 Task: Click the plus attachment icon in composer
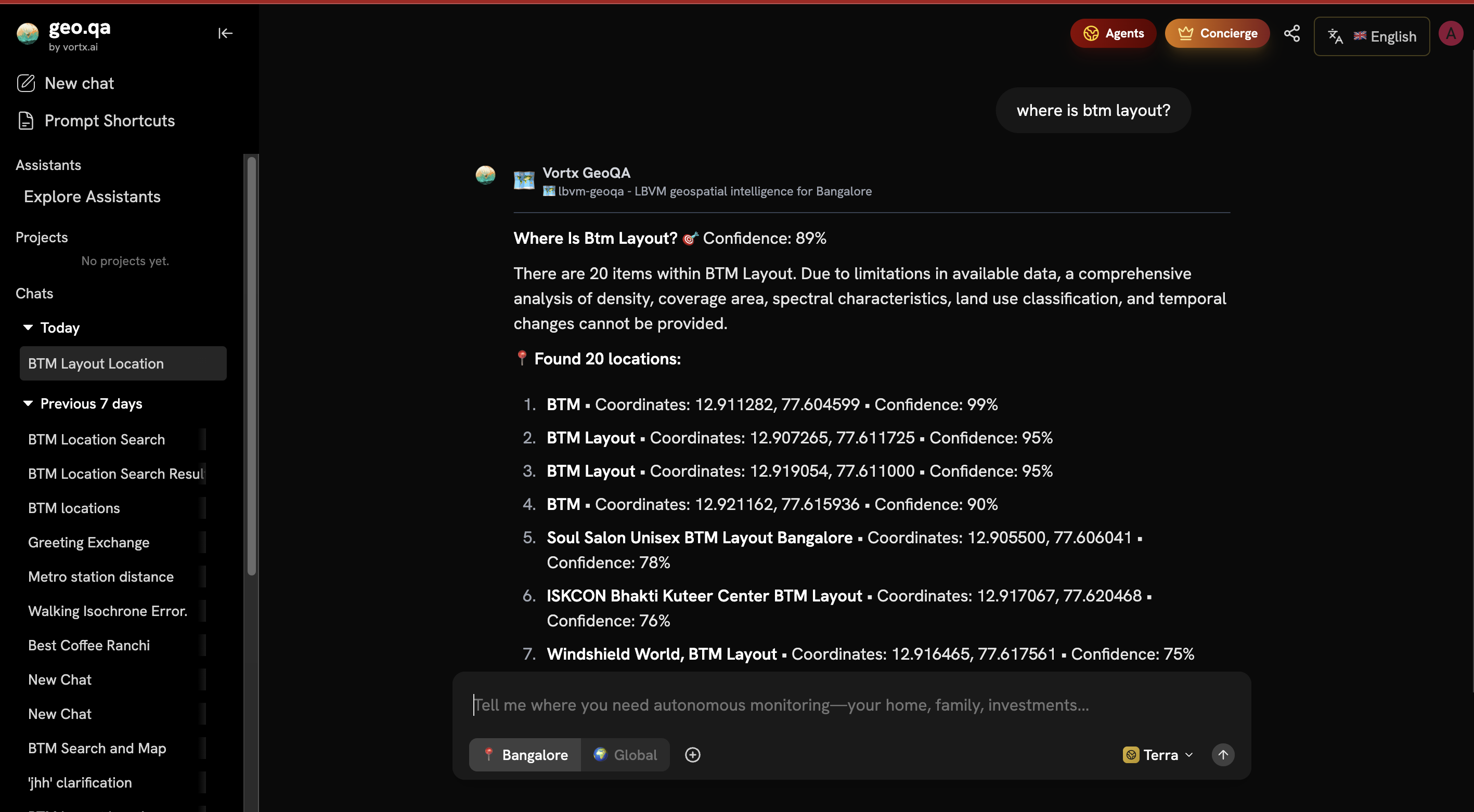[692, 754]
